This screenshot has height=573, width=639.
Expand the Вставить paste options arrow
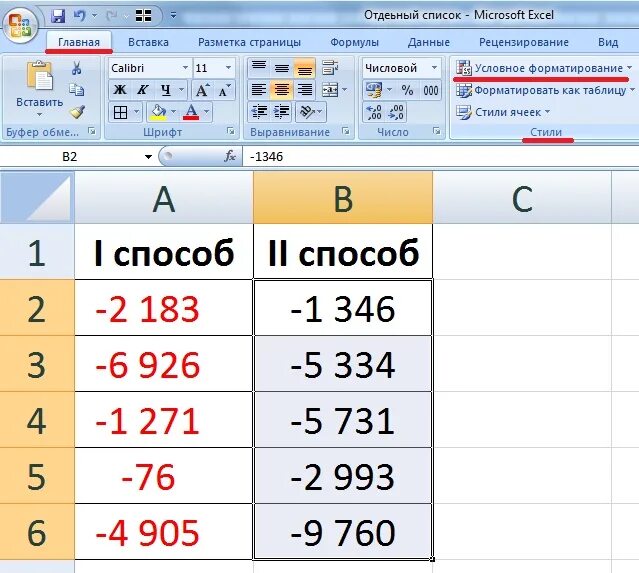tap(39, 115)
